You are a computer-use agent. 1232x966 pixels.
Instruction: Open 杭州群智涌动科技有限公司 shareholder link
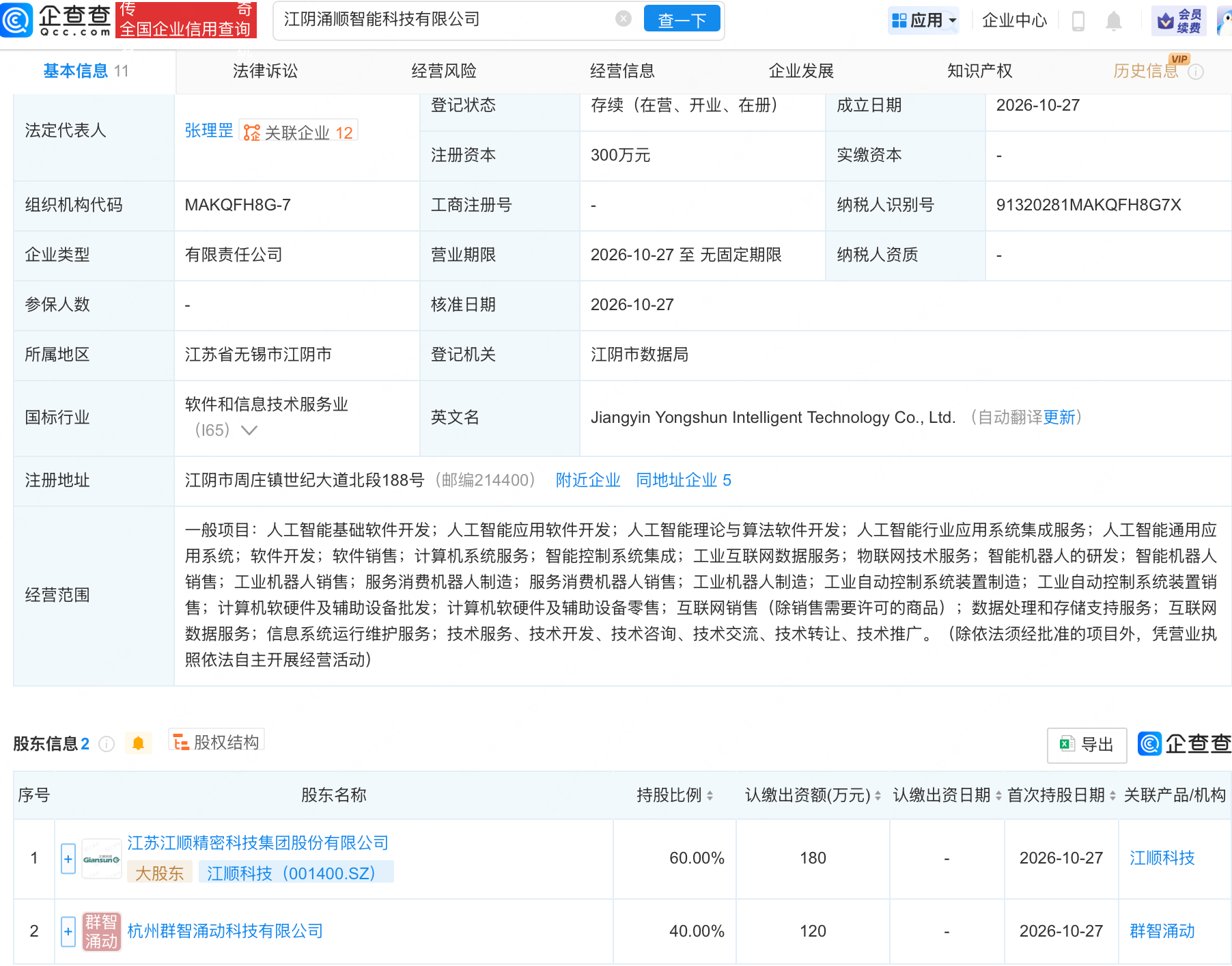(225, 931)
